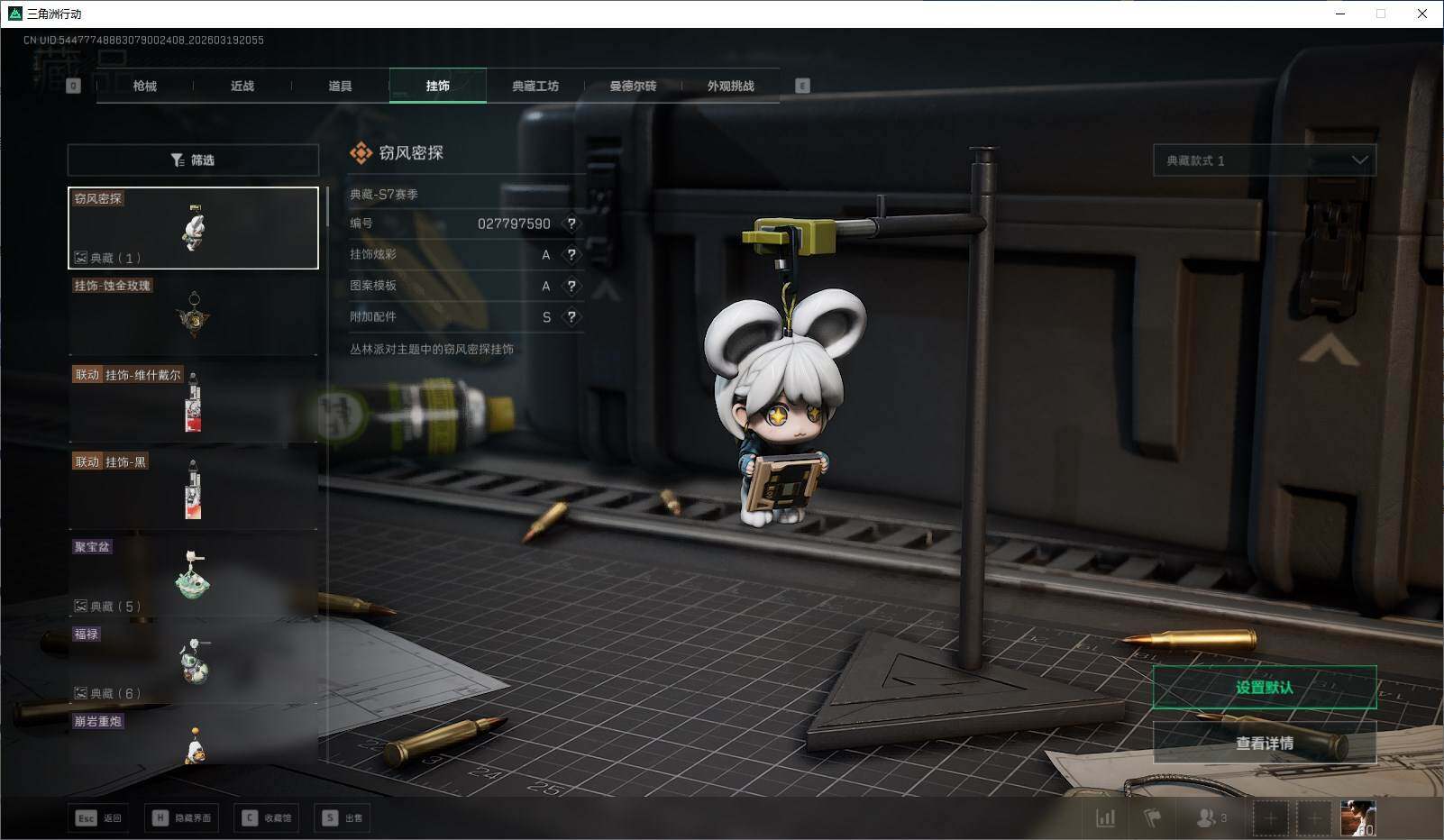Click the first empty squad slot plus

[1270, 817]
